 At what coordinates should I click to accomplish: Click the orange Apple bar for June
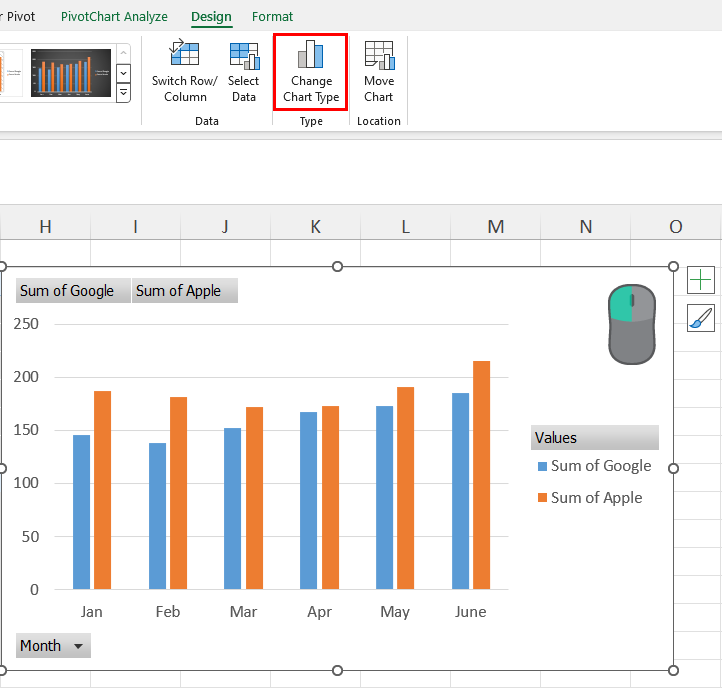[482, 475]
